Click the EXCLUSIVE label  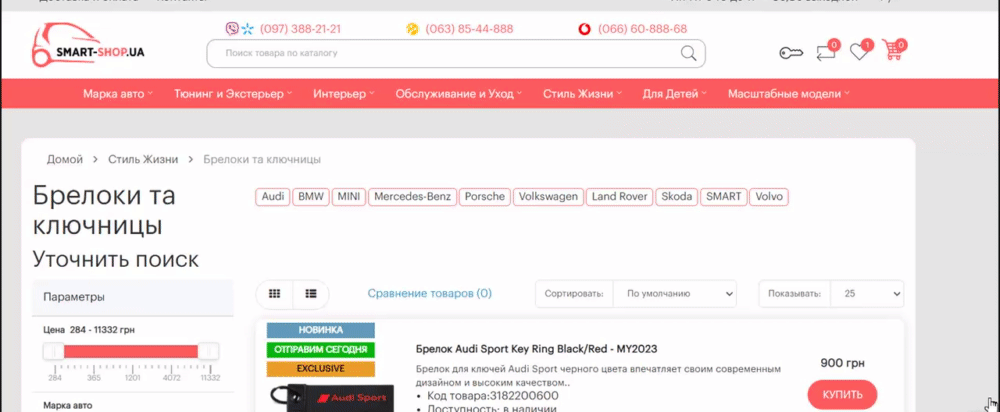(x=321, y=369)
